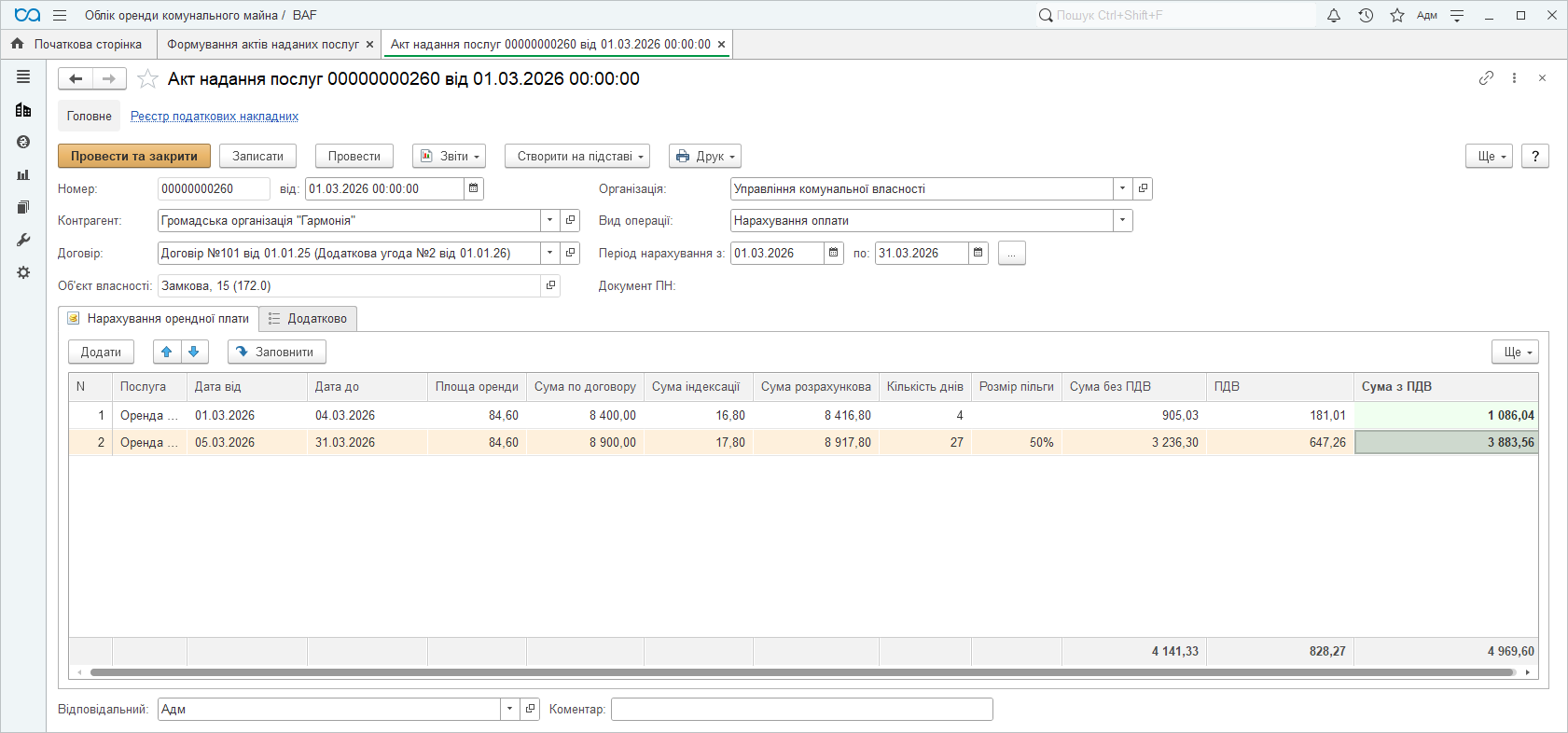Click the Провести та закрити button
This screenshot has height=733, width=1568.
[x=134, y=157]
